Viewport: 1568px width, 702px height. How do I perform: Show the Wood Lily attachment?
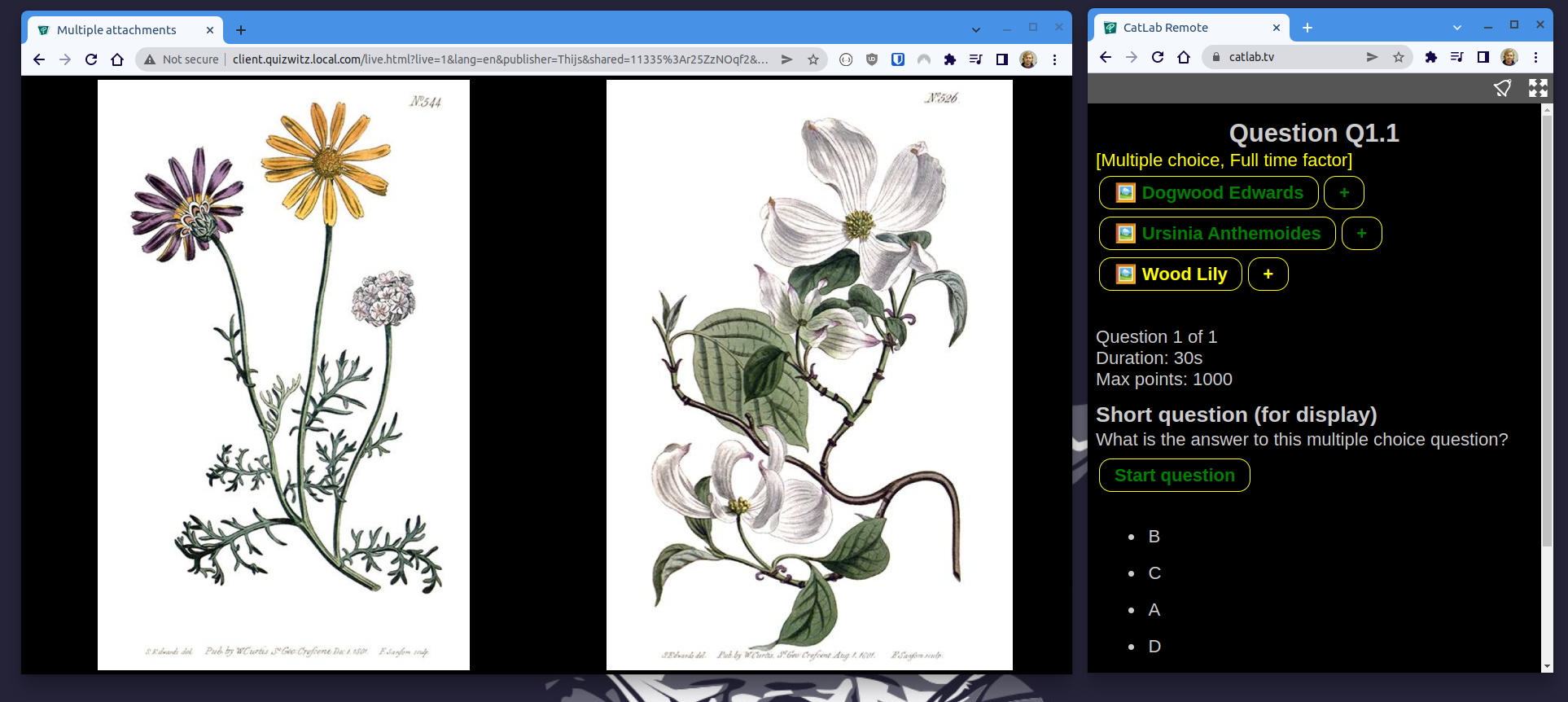[x=1170, y=274]
